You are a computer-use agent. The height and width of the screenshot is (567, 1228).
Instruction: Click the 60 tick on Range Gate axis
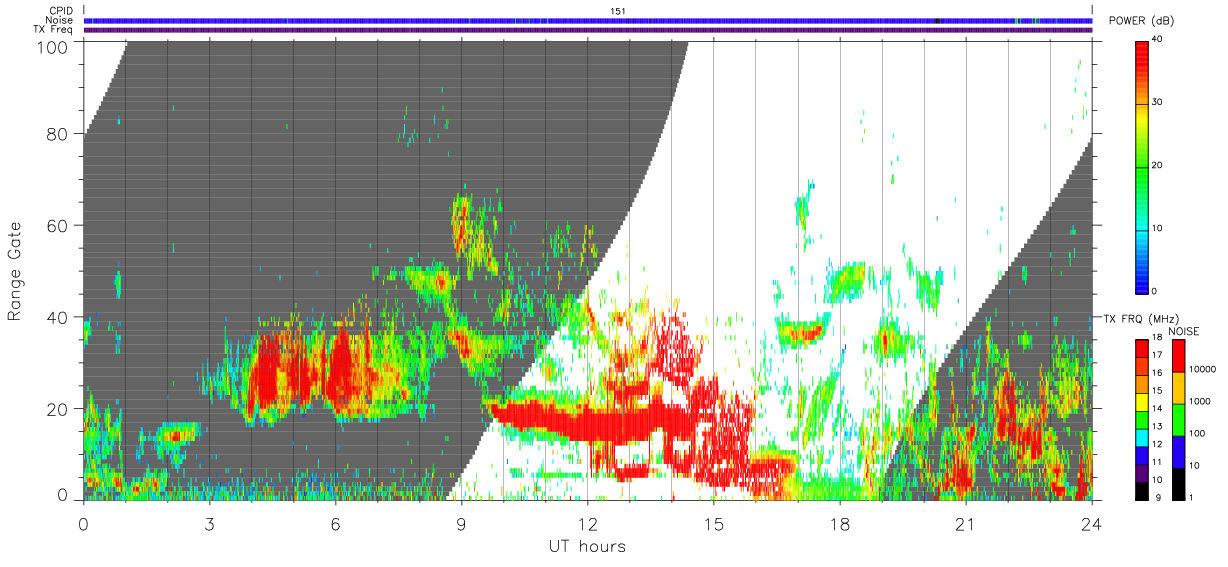point(58,225)
